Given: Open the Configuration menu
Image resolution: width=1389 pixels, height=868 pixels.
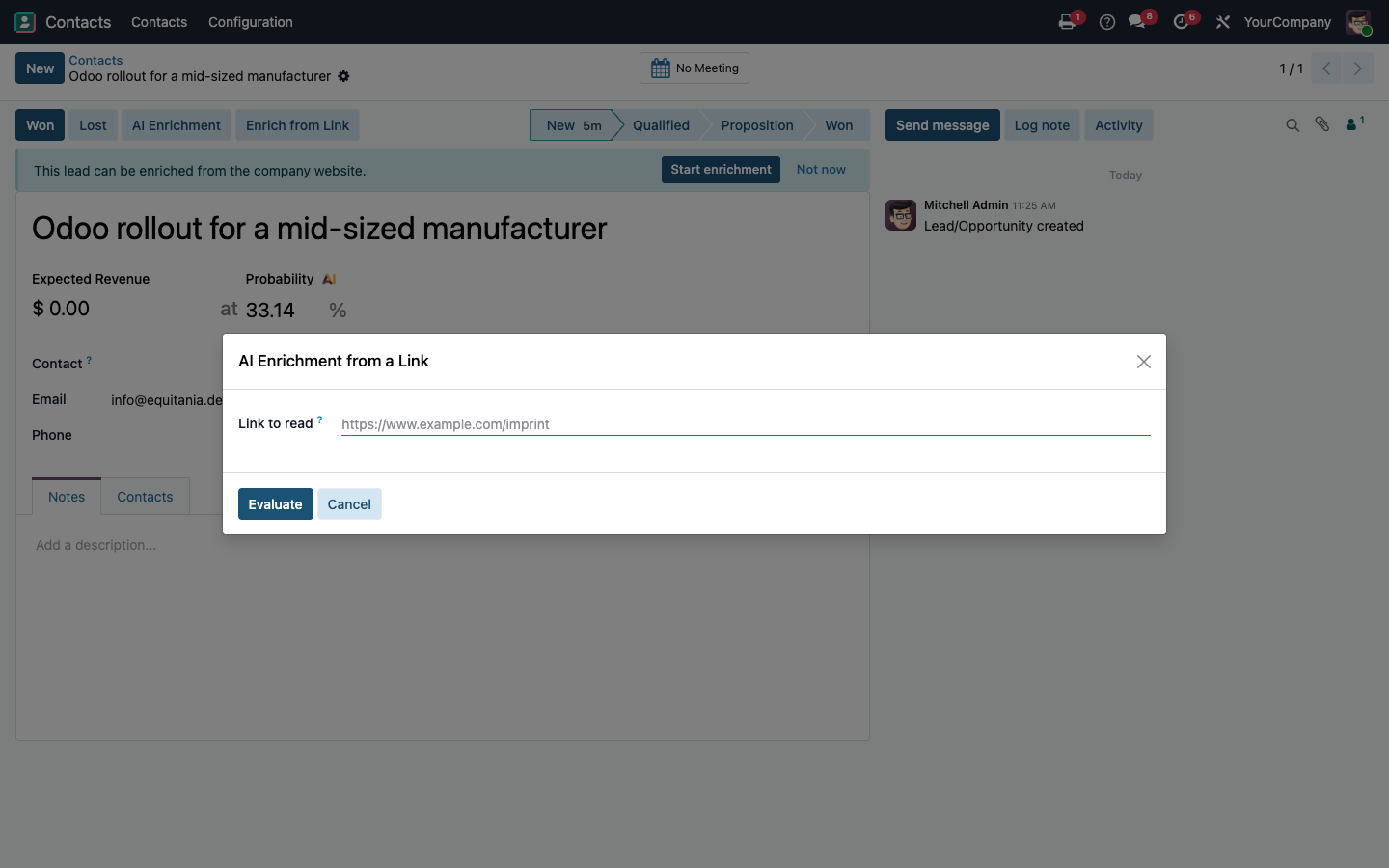Looking at the screenshot, I should coord(251,22).
